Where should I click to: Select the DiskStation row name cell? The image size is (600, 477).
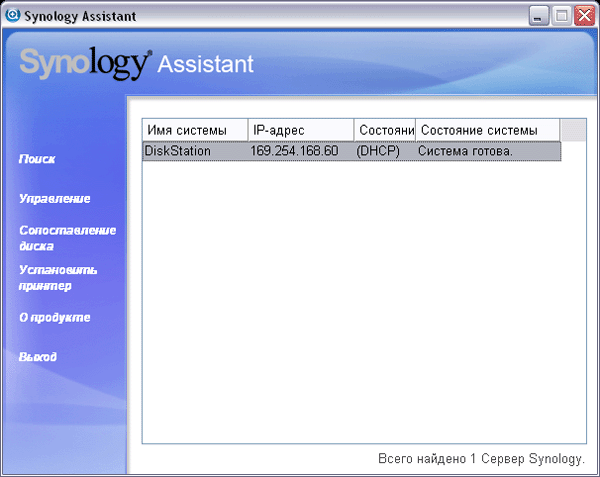pyautogui.click(x=178, y=151)
